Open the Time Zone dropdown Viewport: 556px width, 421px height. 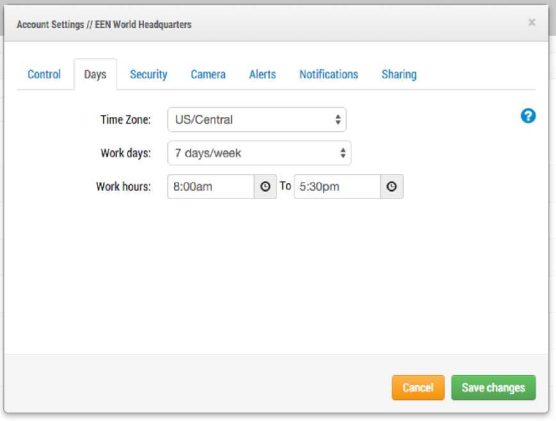point(257,120)
